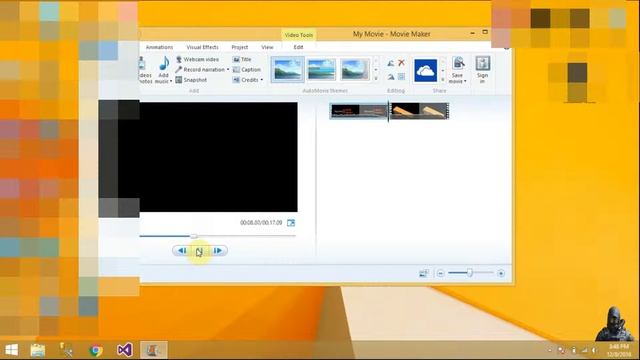
Task: Click the zoom out minus button
Action: [x=440, y=273]
